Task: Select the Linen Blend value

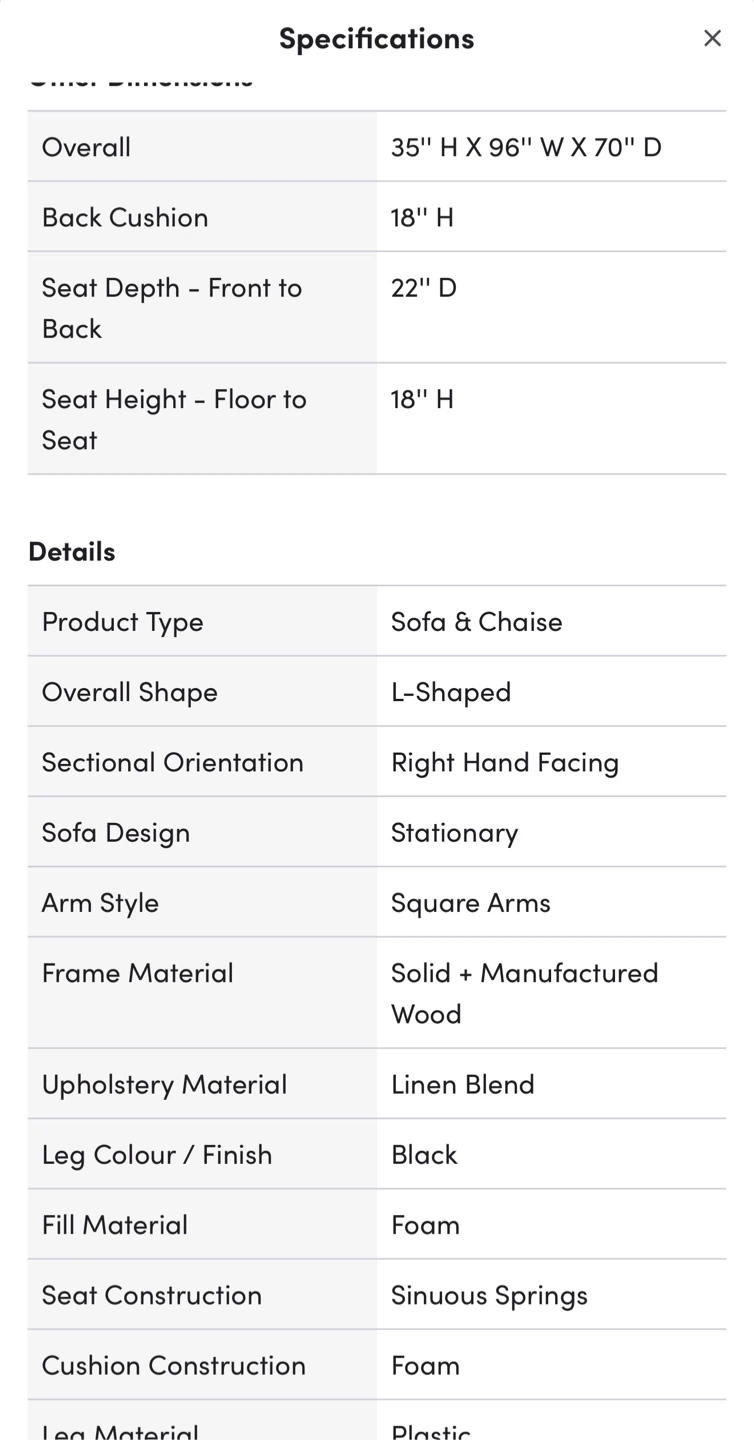Action: [x=463, y=1084]
